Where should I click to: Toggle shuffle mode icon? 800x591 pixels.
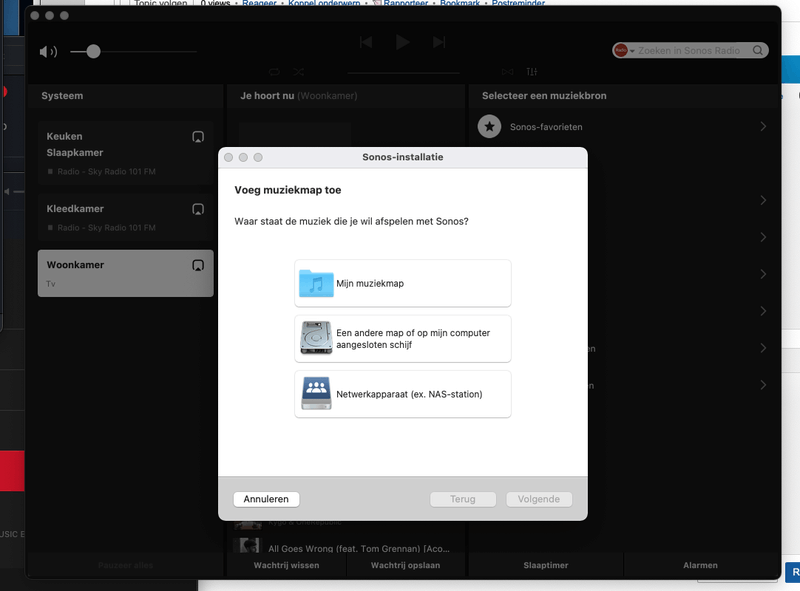(x=298, y=72)
